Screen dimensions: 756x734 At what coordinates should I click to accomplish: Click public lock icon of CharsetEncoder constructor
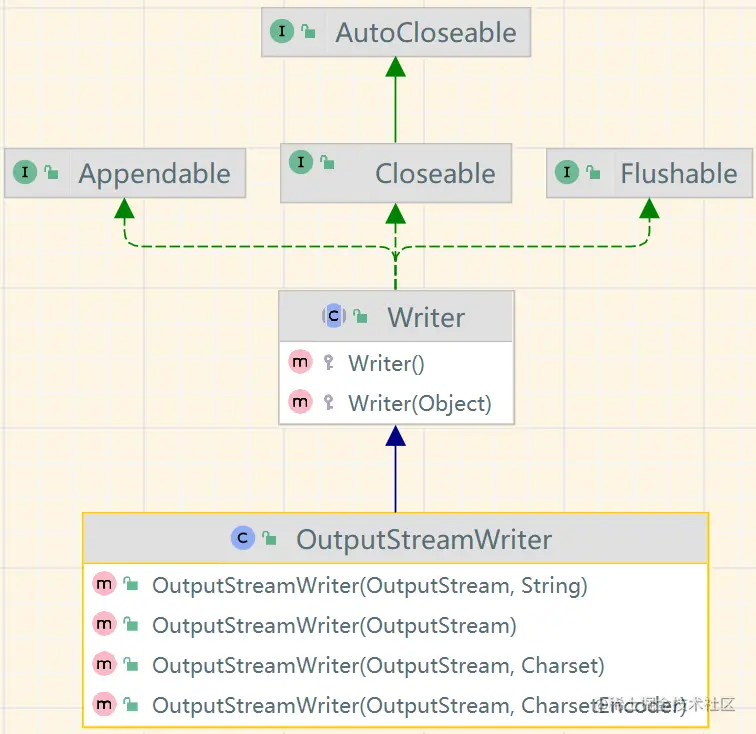(x=131, y=704)
